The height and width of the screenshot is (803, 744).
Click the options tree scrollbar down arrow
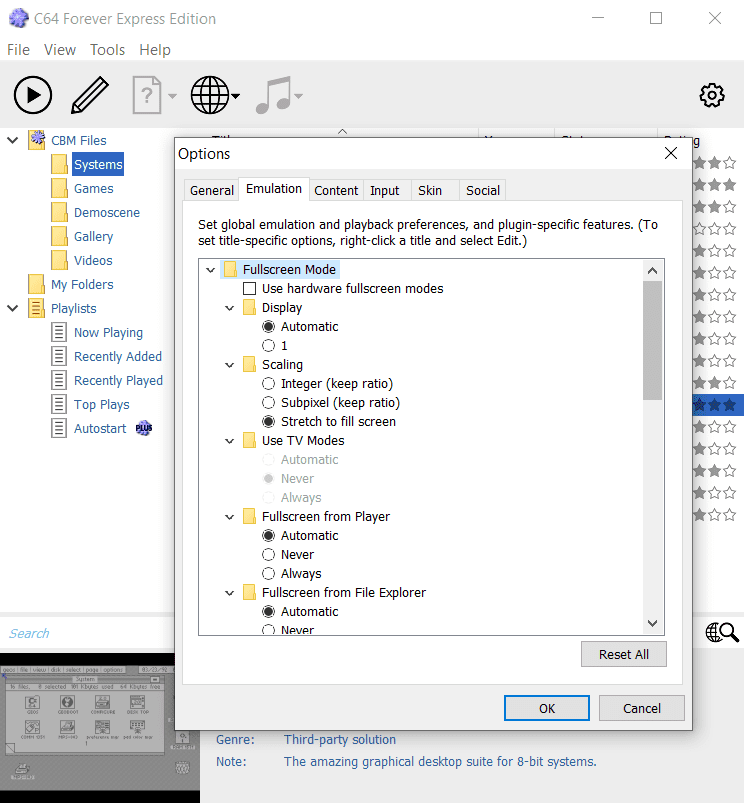(x=652, y=623)
